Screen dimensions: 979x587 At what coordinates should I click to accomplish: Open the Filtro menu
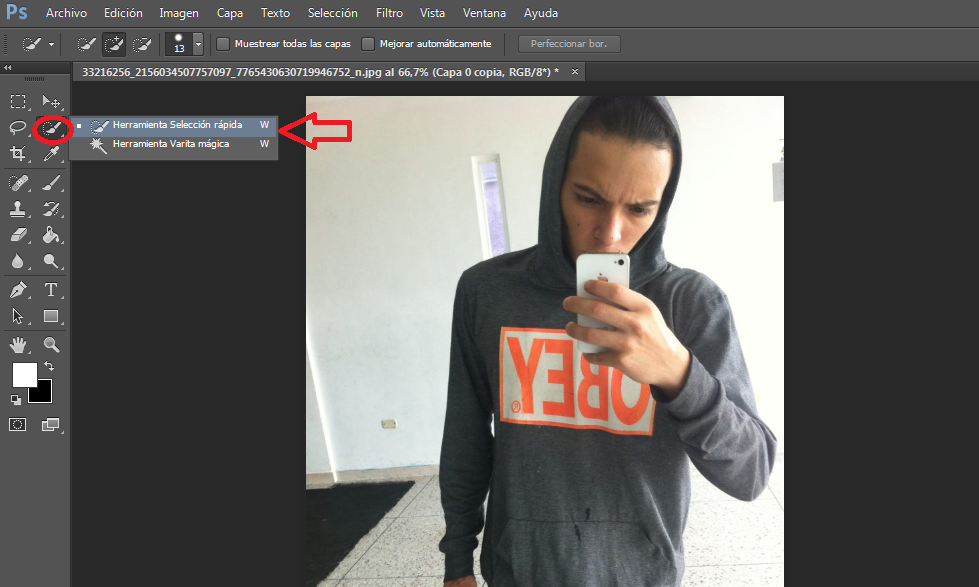tap(389, 13)
